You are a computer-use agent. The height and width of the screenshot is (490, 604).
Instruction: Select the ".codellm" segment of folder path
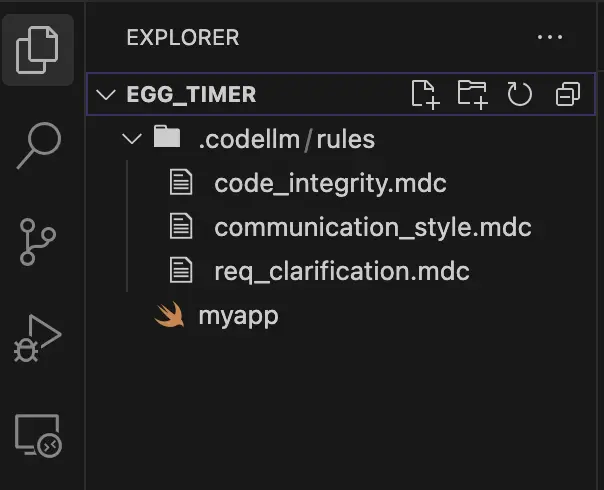pos(249,139)
